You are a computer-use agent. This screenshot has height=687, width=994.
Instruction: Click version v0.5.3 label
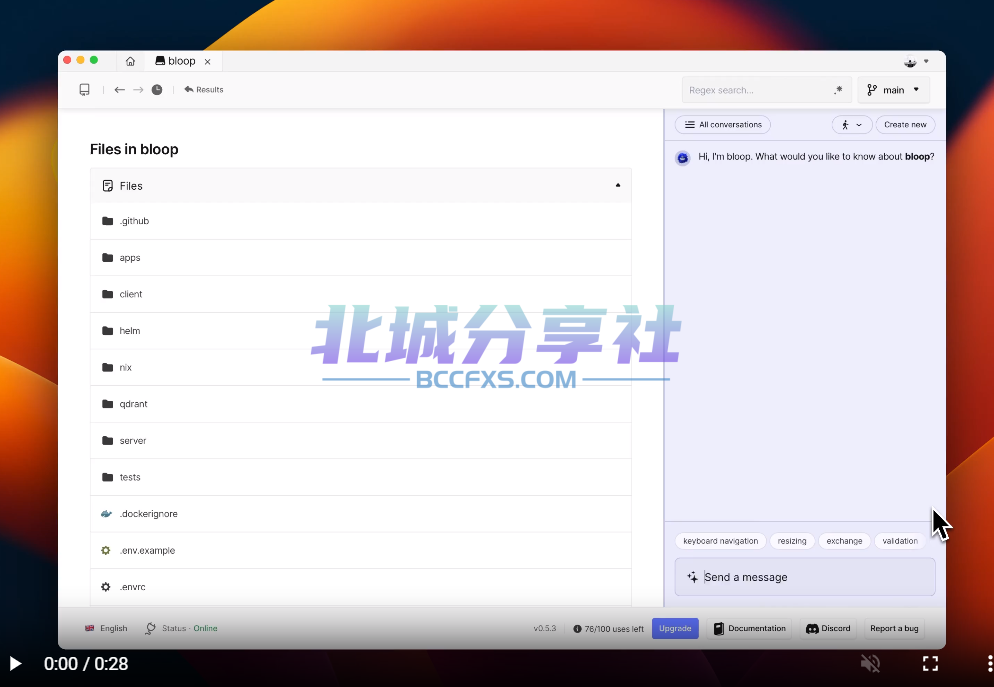(545, 628)
